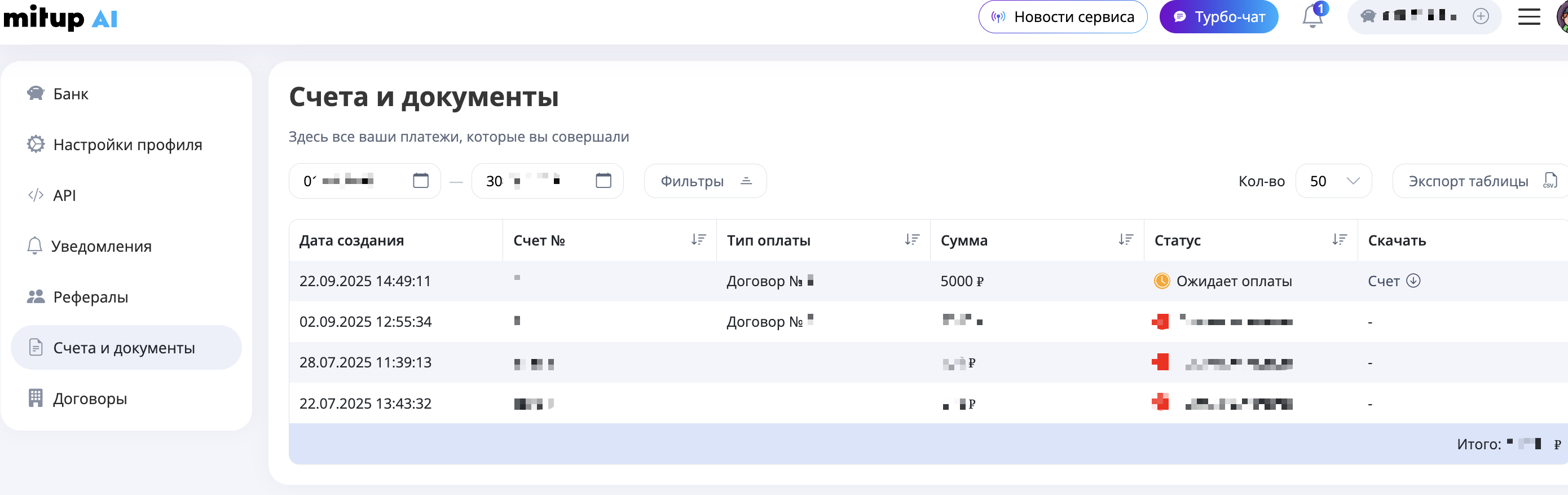
Task: Click the bell icon next to Уведомления
Action: [x=35, y=246]
